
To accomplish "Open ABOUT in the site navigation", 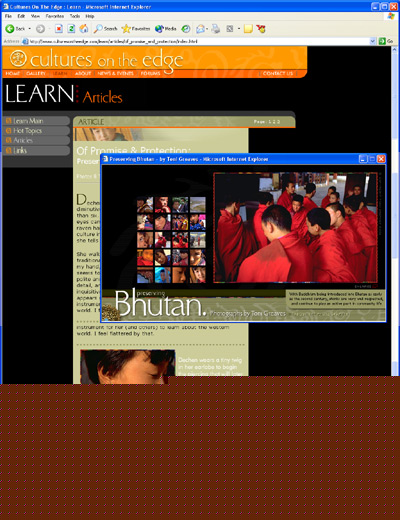I will (83, 73).
